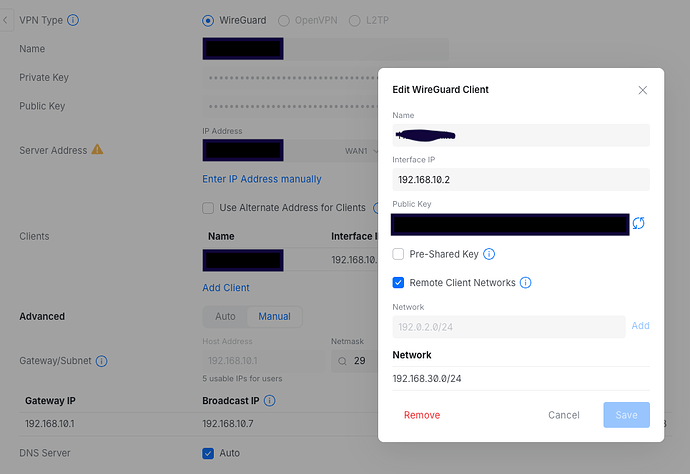Click the refresh icon beside Public Key

click(638, 223)
